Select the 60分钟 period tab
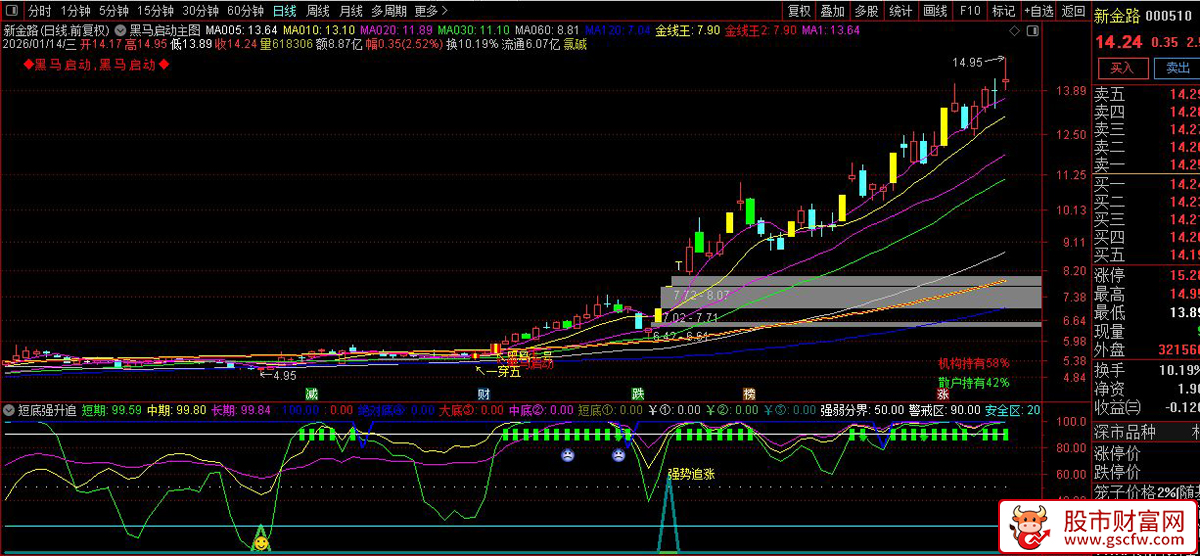This screenshot has height=556, width=1200. (x=245, y=11)
